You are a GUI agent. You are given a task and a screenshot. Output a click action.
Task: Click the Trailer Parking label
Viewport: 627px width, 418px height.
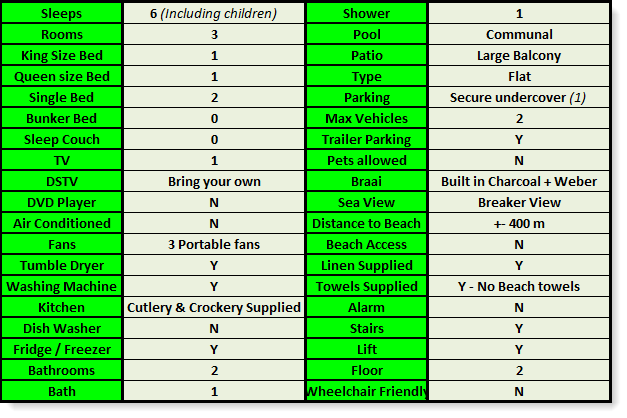point(367,140)
